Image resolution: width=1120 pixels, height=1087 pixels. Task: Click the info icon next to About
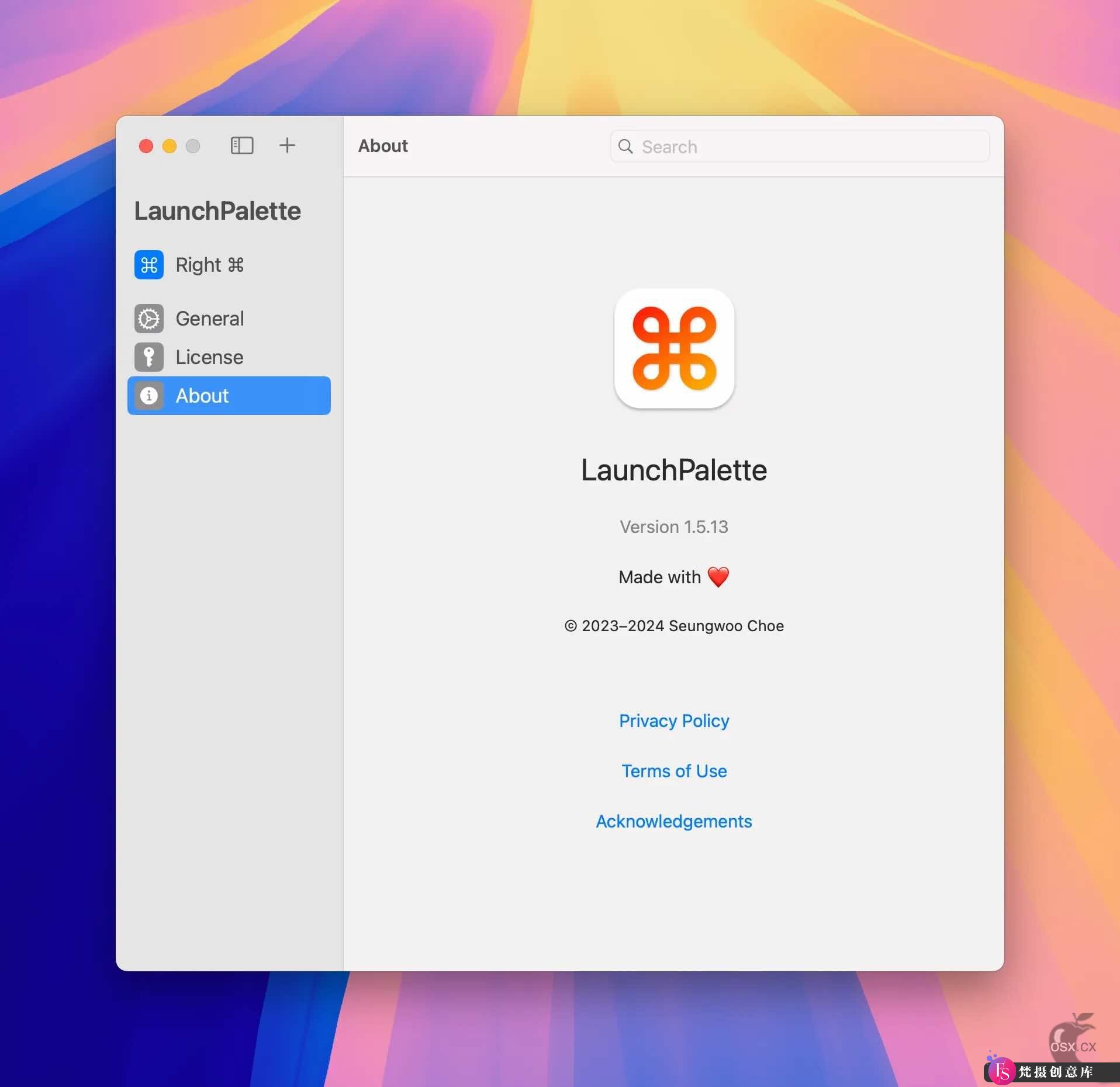(x=149, y=396)
